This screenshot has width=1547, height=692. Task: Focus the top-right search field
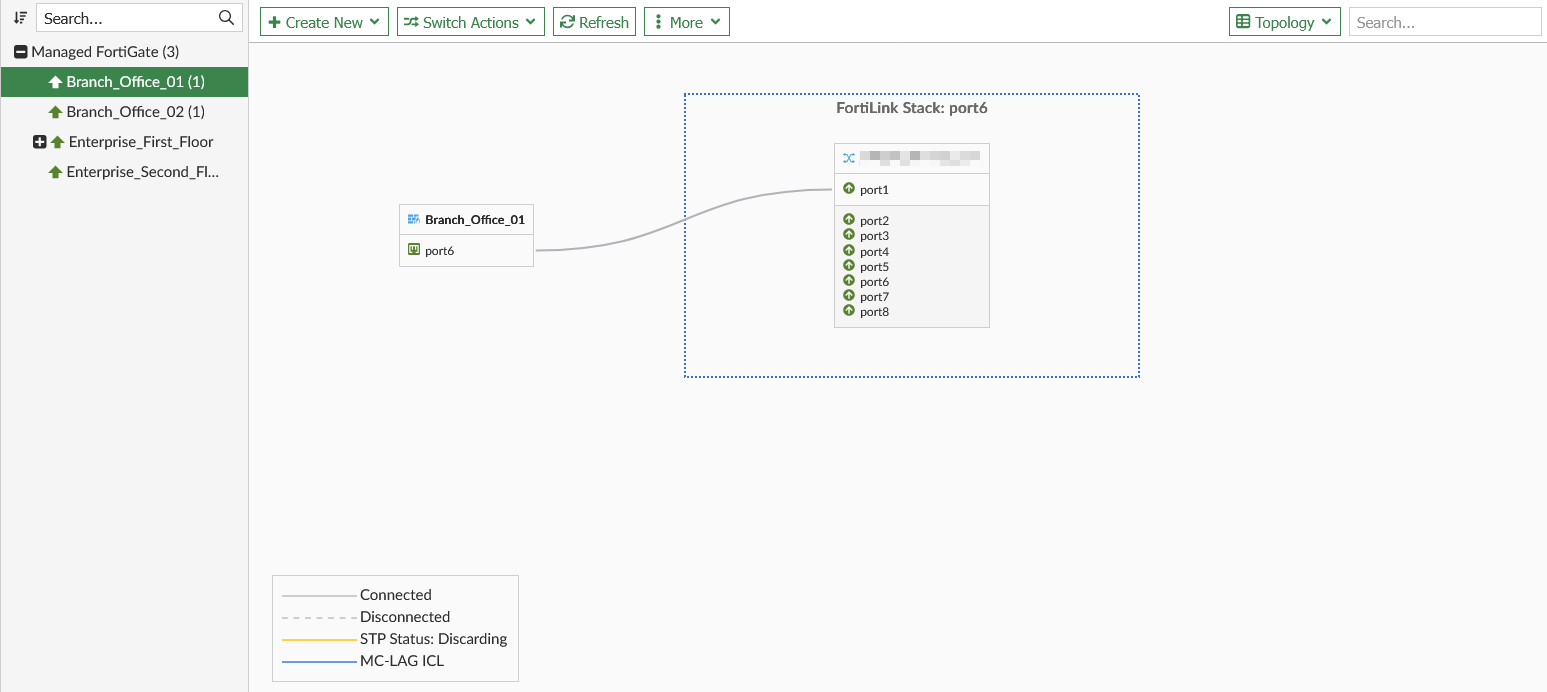click(x=1445, y=22)
